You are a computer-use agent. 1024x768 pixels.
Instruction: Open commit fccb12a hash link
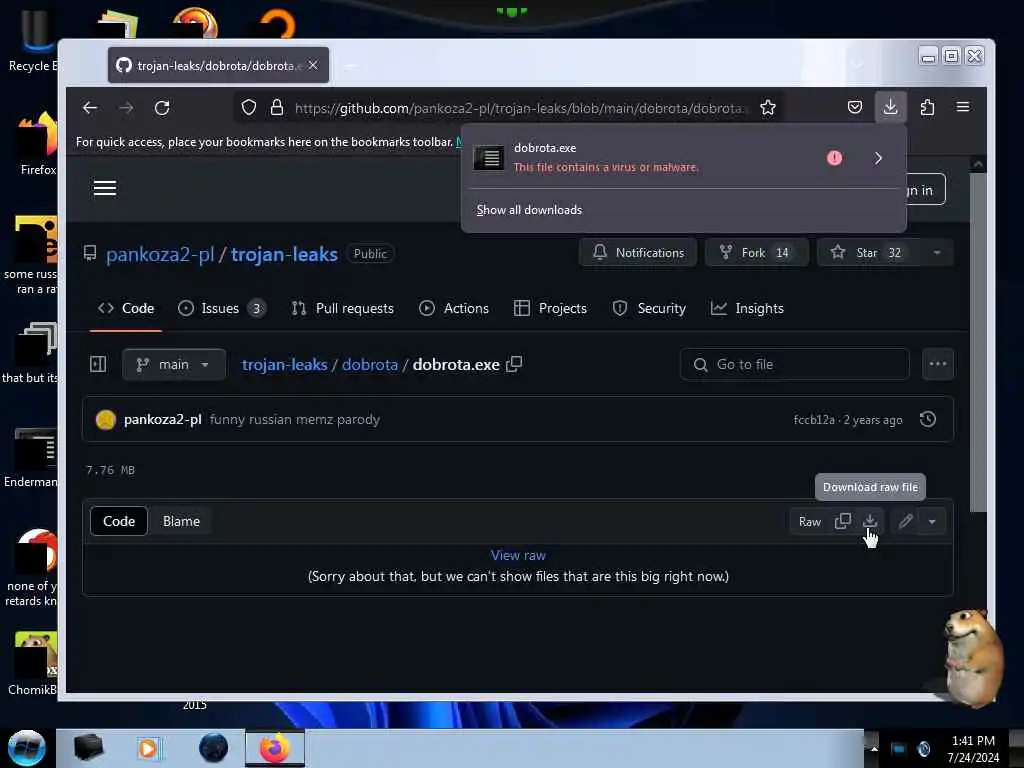coord(814,420)
